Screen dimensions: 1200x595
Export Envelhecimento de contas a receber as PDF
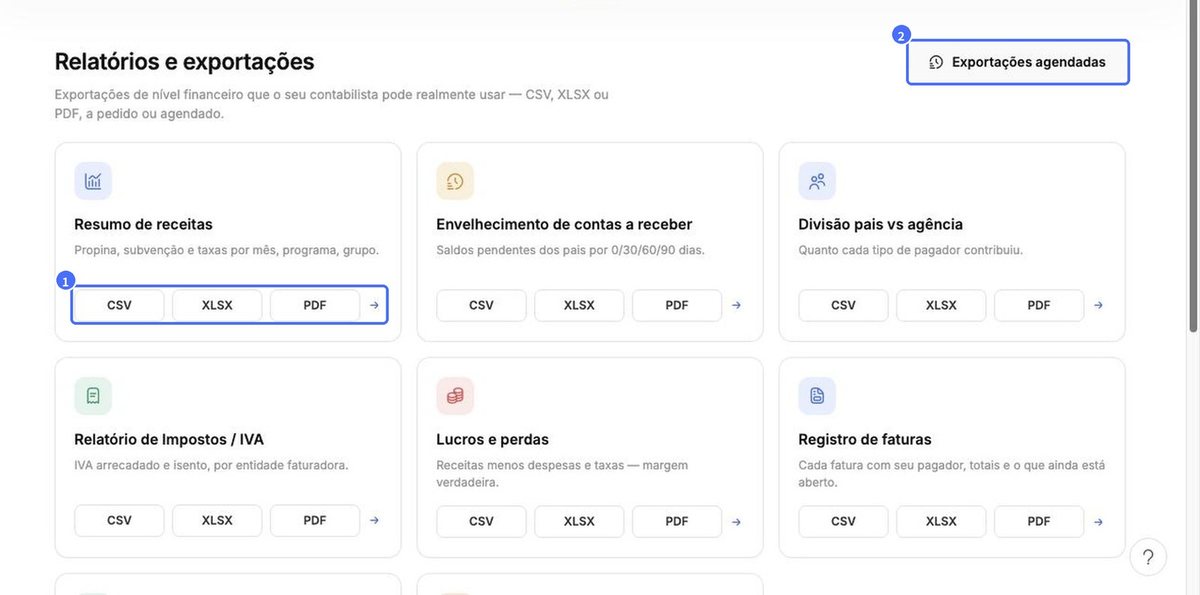pyautogui.click(x=677, y=305)
